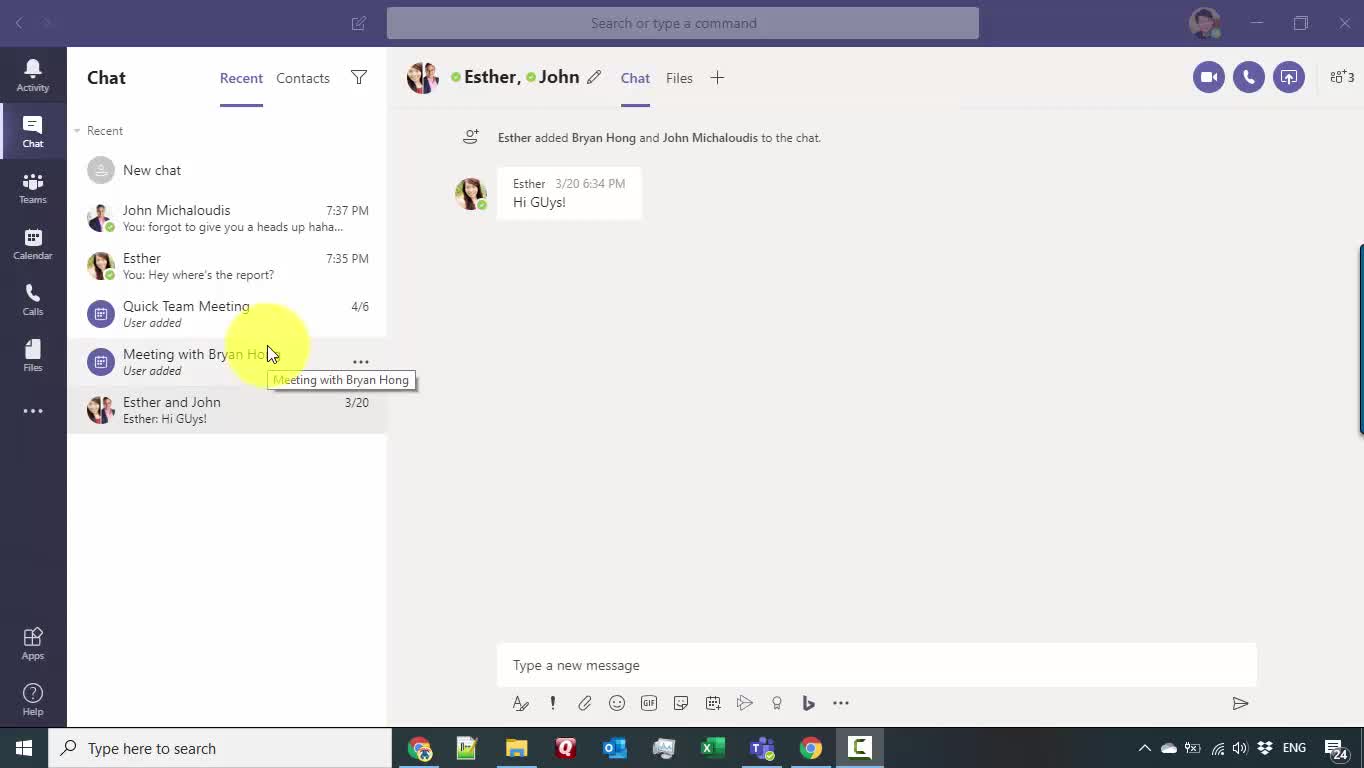
Task: Open the view and add participants icon
Action: click(1341, 77)
